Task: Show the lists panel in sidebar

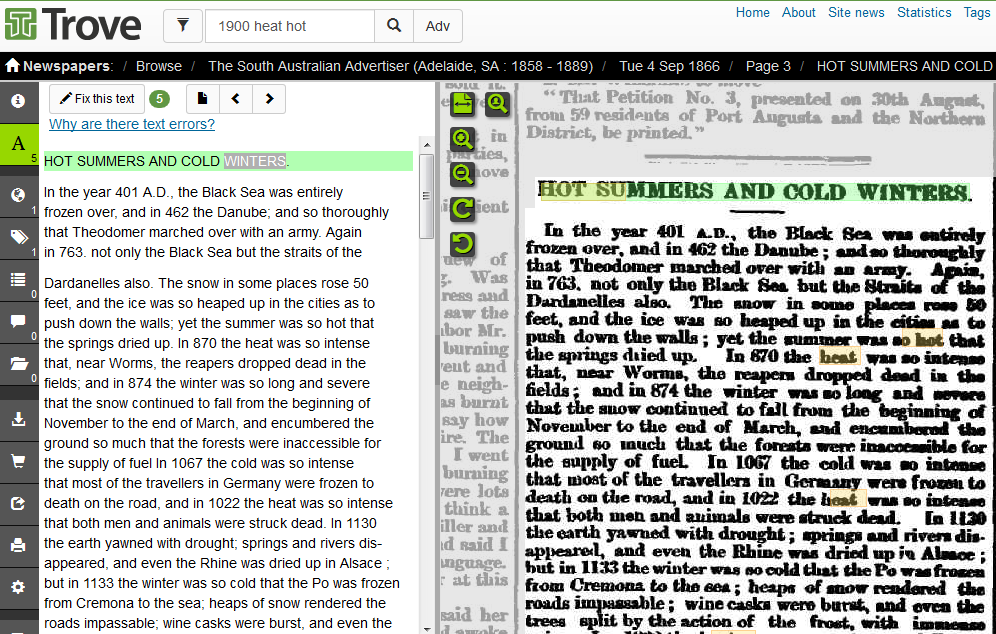Action: [x=18, y=279]
